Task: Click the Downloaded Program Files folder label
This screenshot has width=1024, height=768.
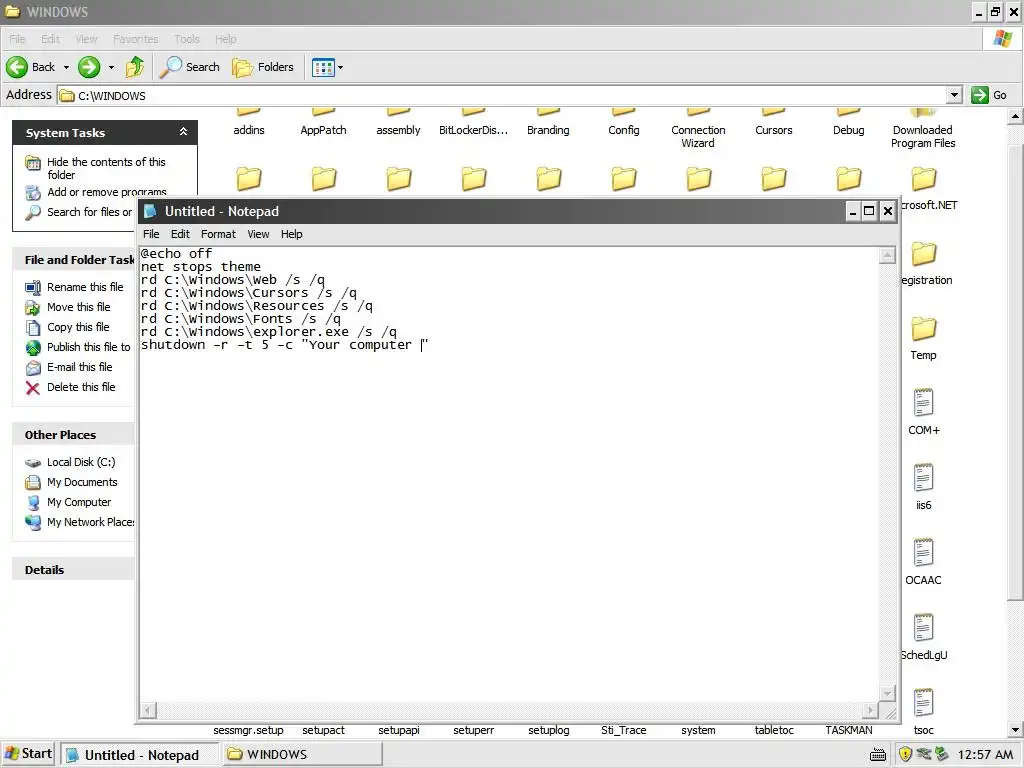Action: pyautogui.click(x=923, y=136)
